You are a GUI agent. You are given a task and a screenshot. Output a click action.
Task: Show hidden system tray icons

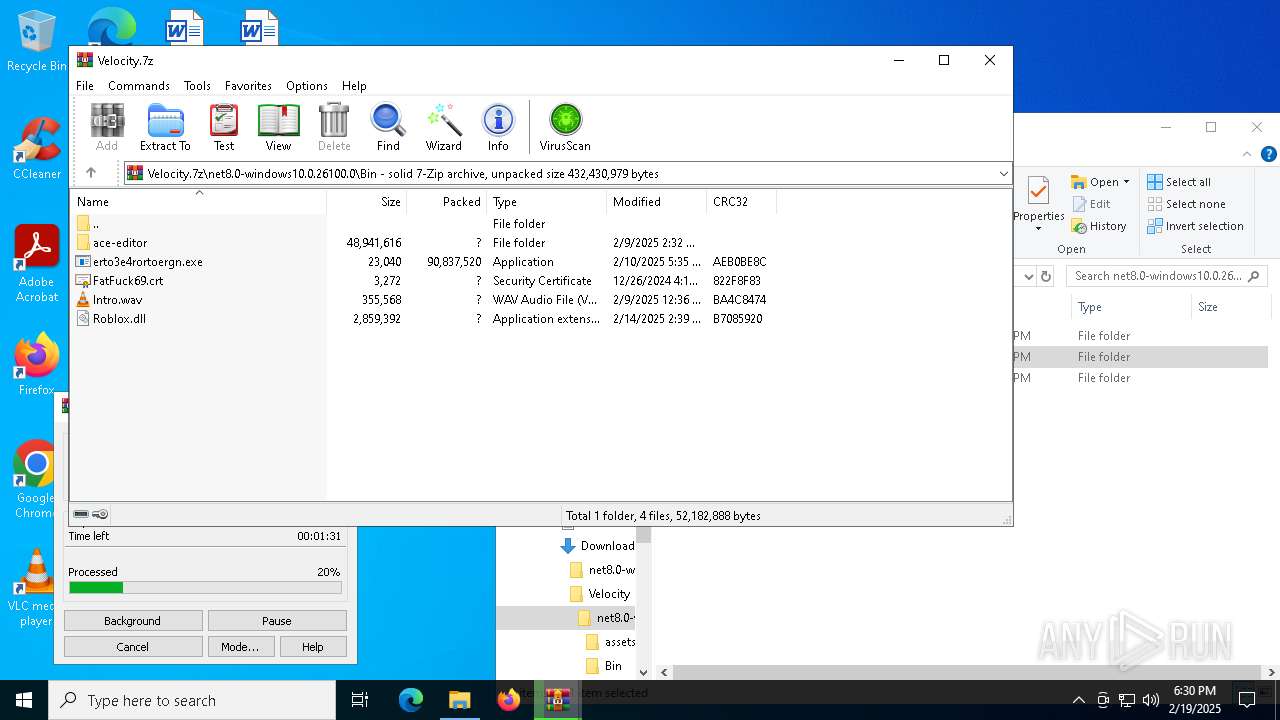click(x=1078, y=700)
